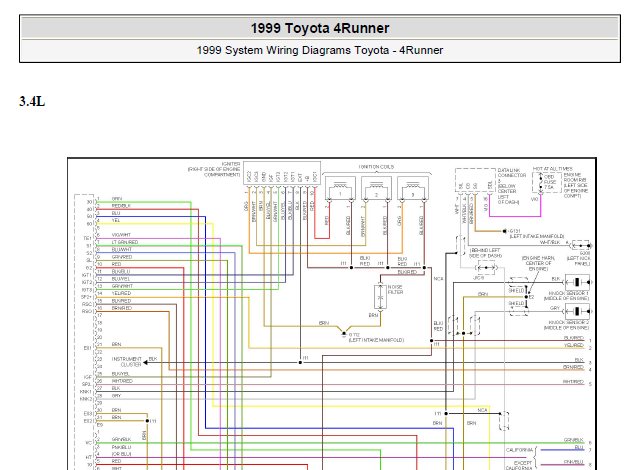Click 'YEL' wire label at pin 4
624x470 pixels.
point(116,220)
